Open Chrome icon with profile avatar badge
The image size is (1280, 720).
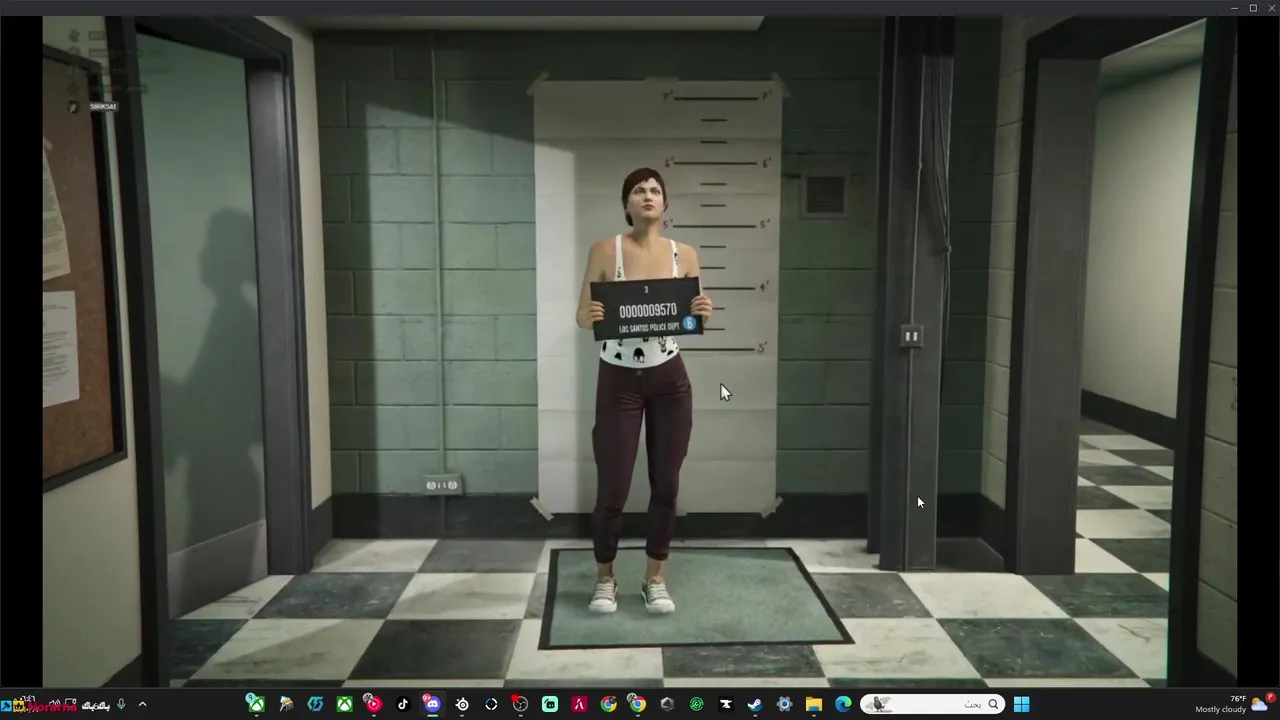(637, 704)
